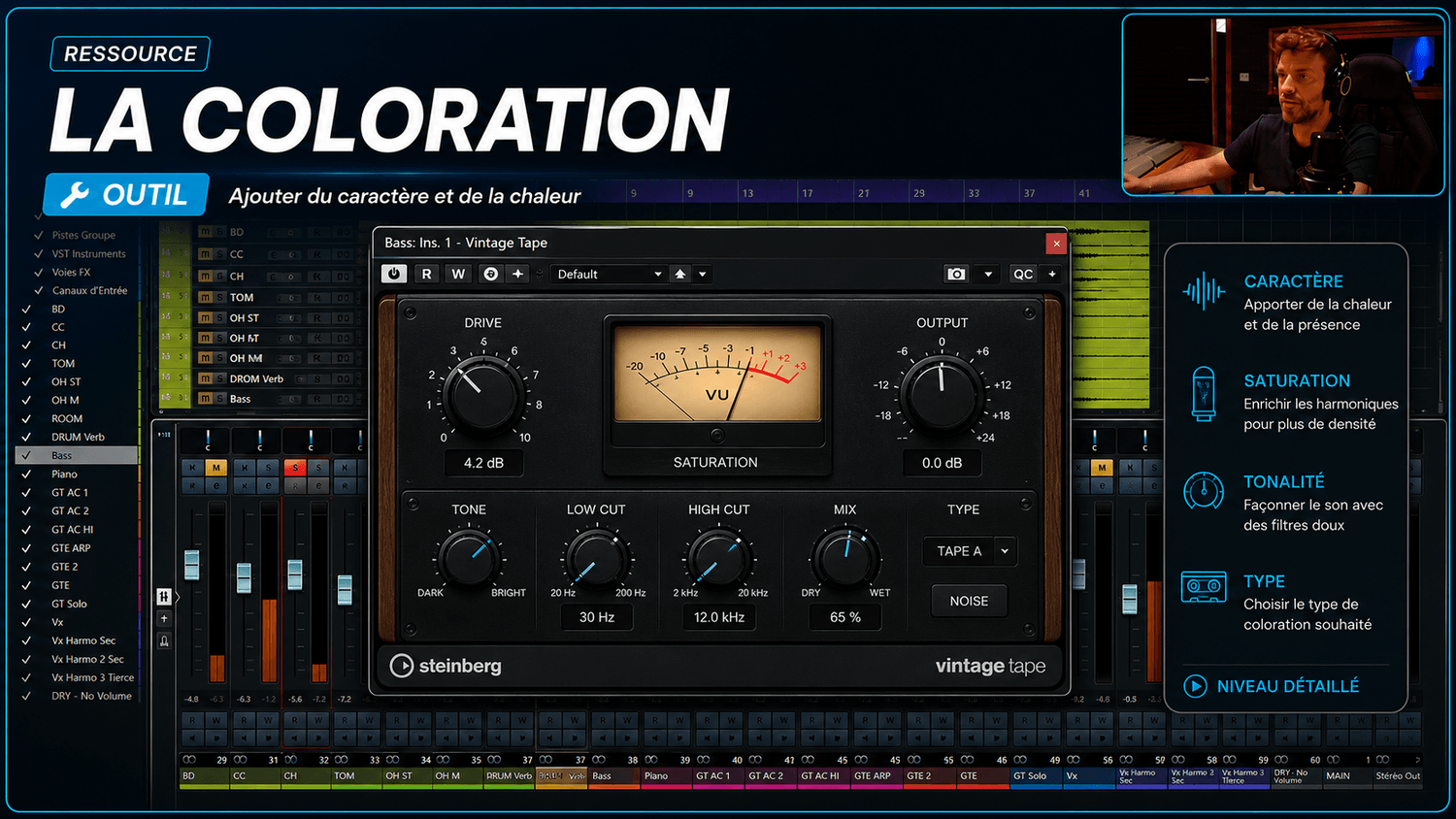Click the 0.0 dB output value field
Image resolution: width=1456 pixels, height=819 pixels.
(x=942, y=463)
